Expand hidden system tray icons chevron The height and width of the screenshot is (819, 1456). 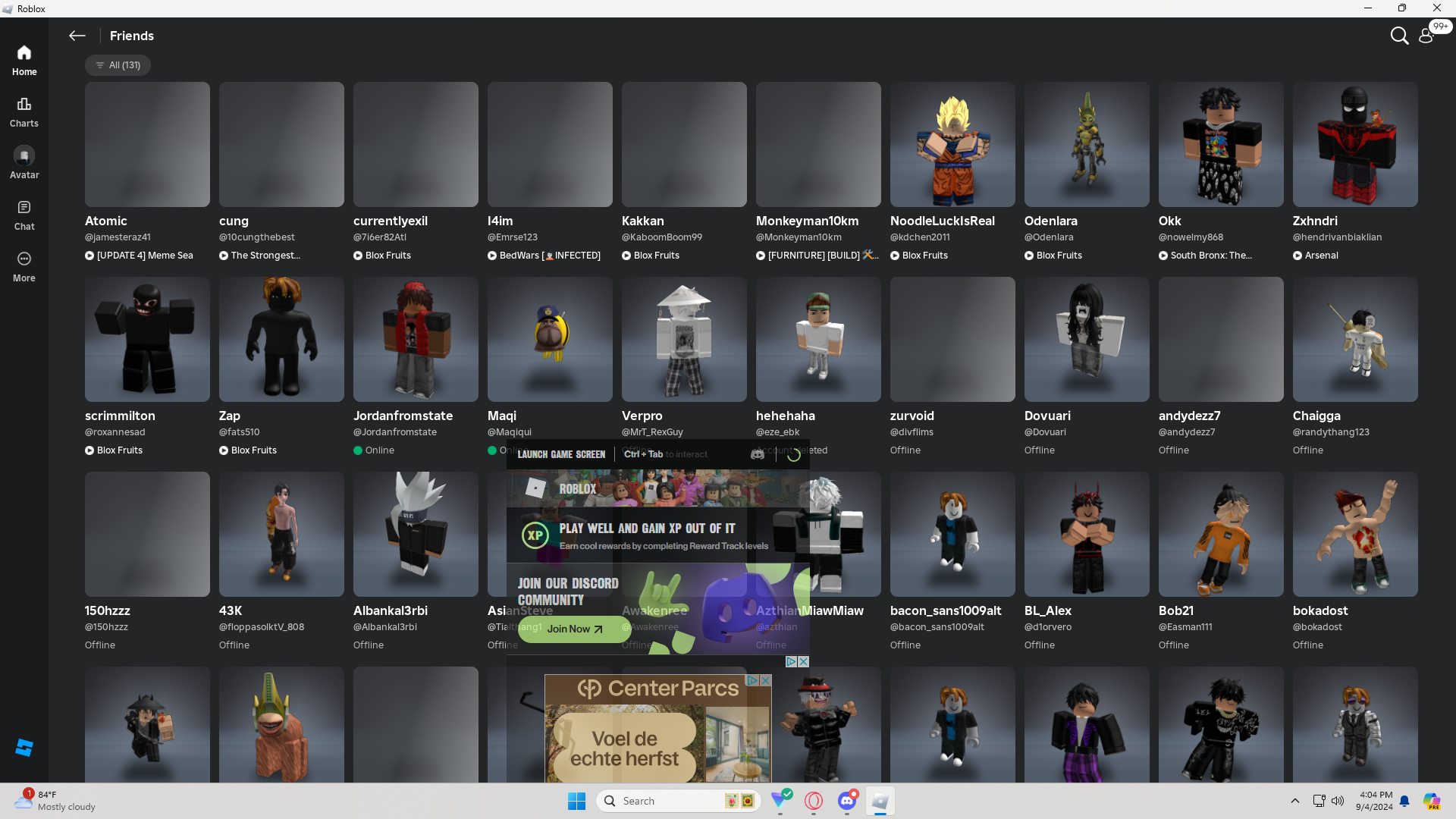pos(1295,801)
